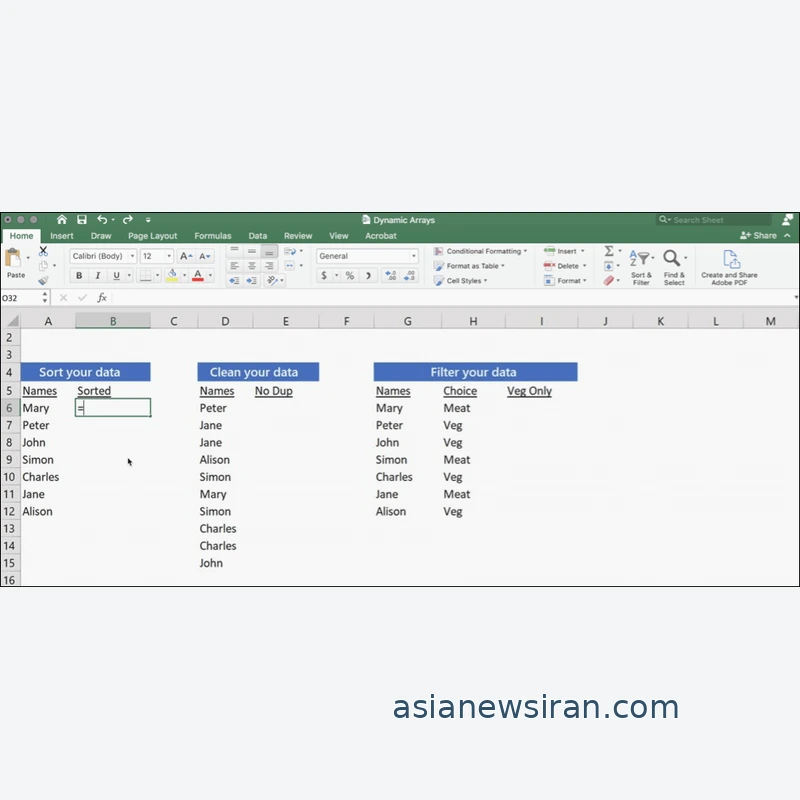Image resolution: width=800 pixels, height=800 pixels.
Task: Open Find & Select magnifier
Action: click(674, 266)
